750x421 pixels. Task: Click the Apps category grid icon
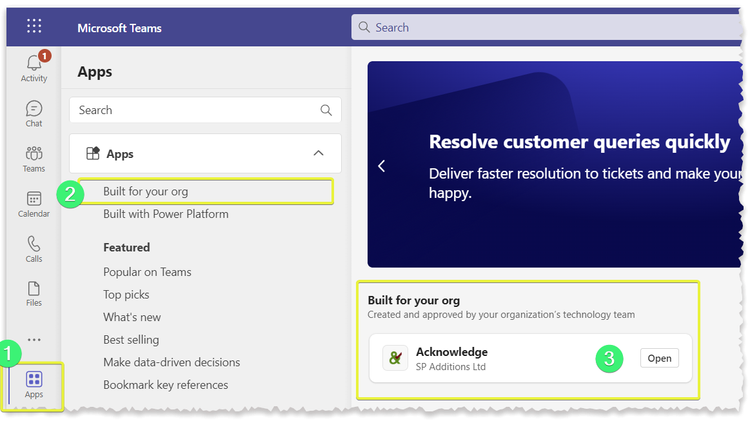coord(92,154)
